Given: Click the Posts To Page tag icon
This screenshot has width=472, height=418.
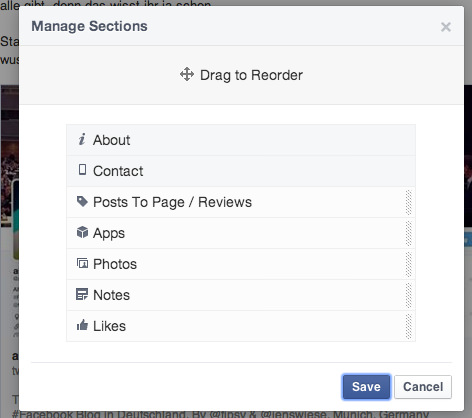Looking at the screenshot, I should pos(82,201).
